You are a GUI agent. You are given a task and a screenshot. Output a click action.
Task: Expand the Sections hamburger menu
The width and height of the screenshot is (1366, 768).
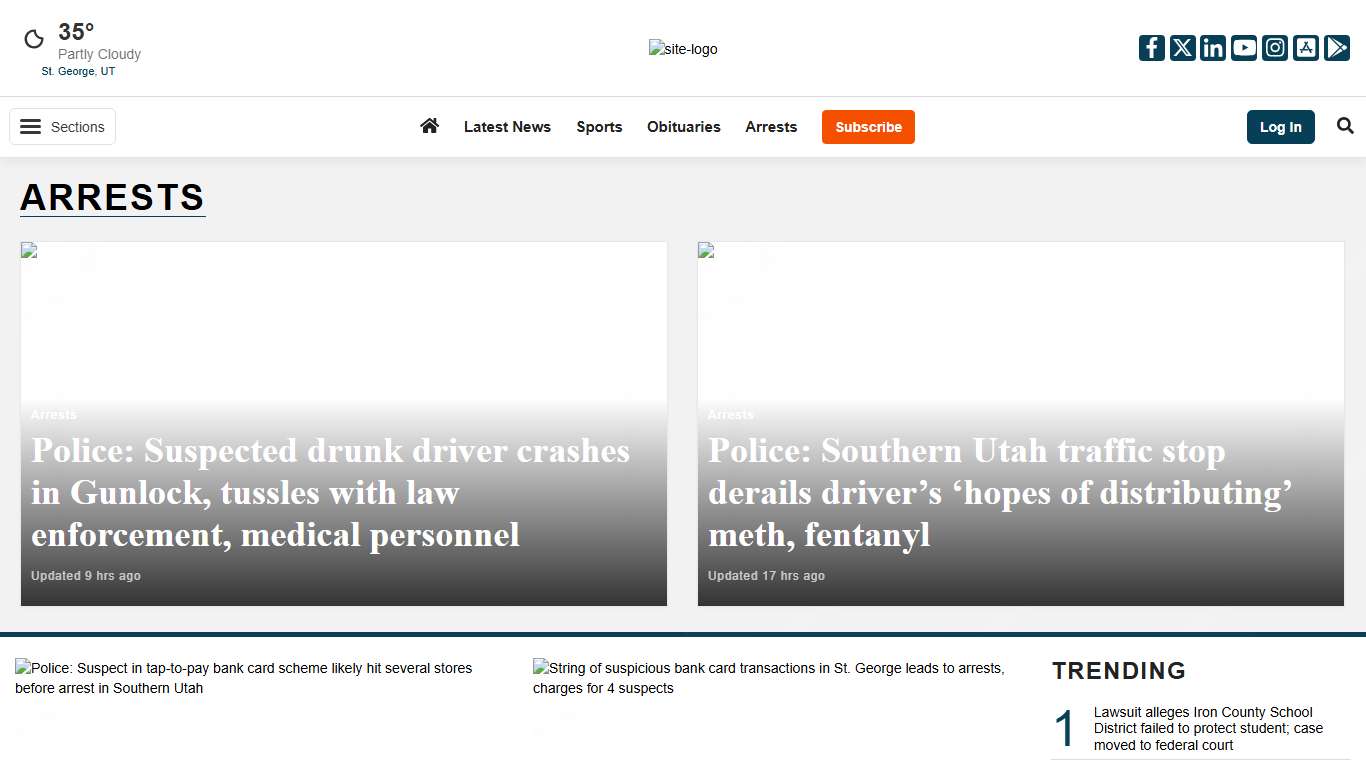pyautogui.click(x=63, y=127)
